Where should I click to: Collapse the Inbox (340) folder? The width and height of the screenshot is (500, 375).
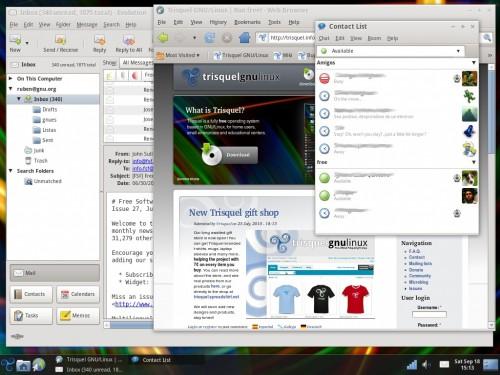(x=19, y=99)
